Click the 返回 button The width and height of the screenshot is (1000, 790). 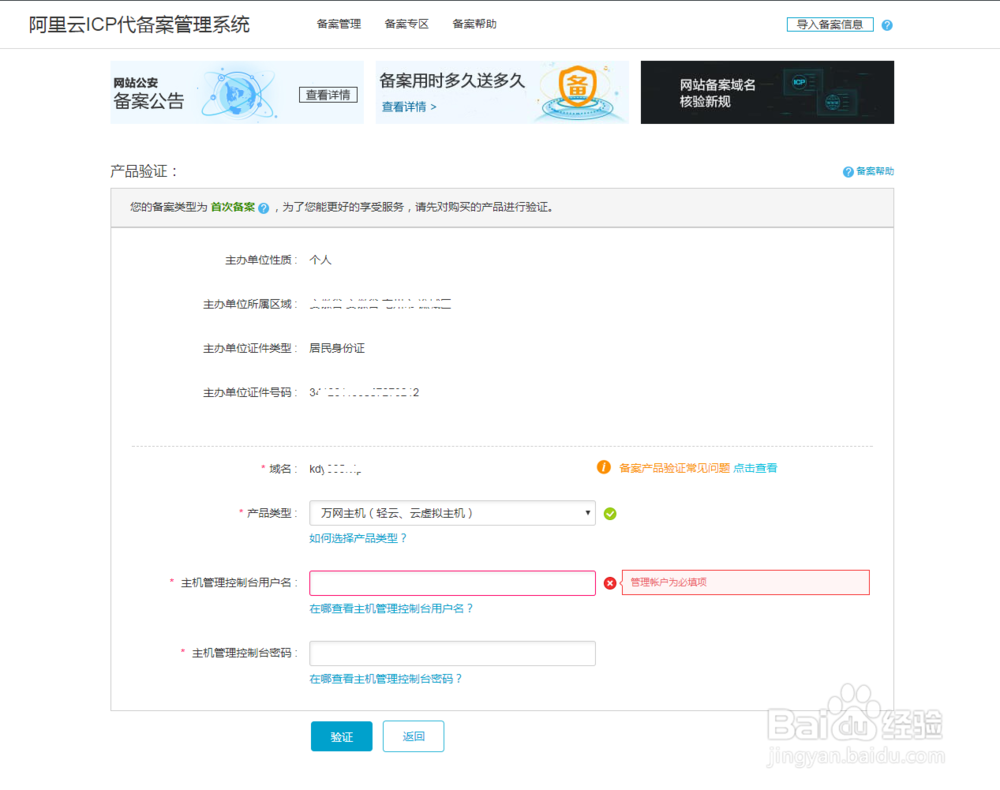tap(413, 736)
